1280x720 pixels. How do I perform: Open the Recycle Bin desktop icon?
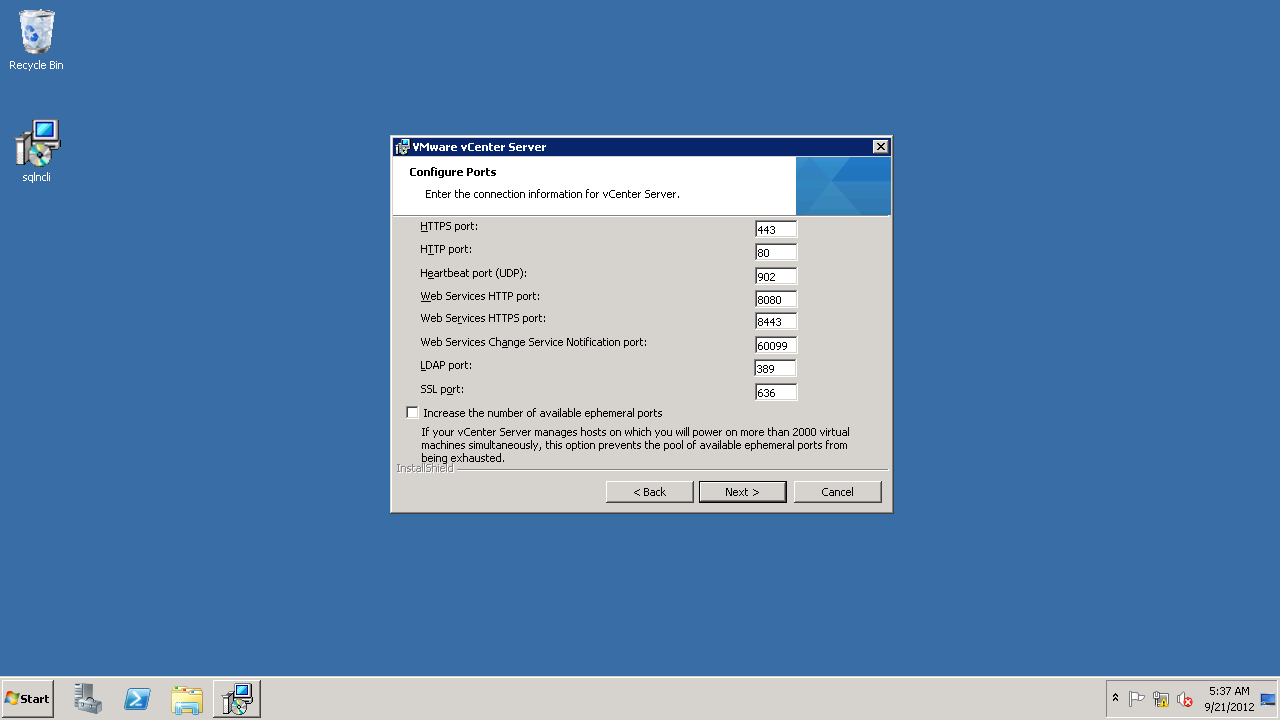36,40
